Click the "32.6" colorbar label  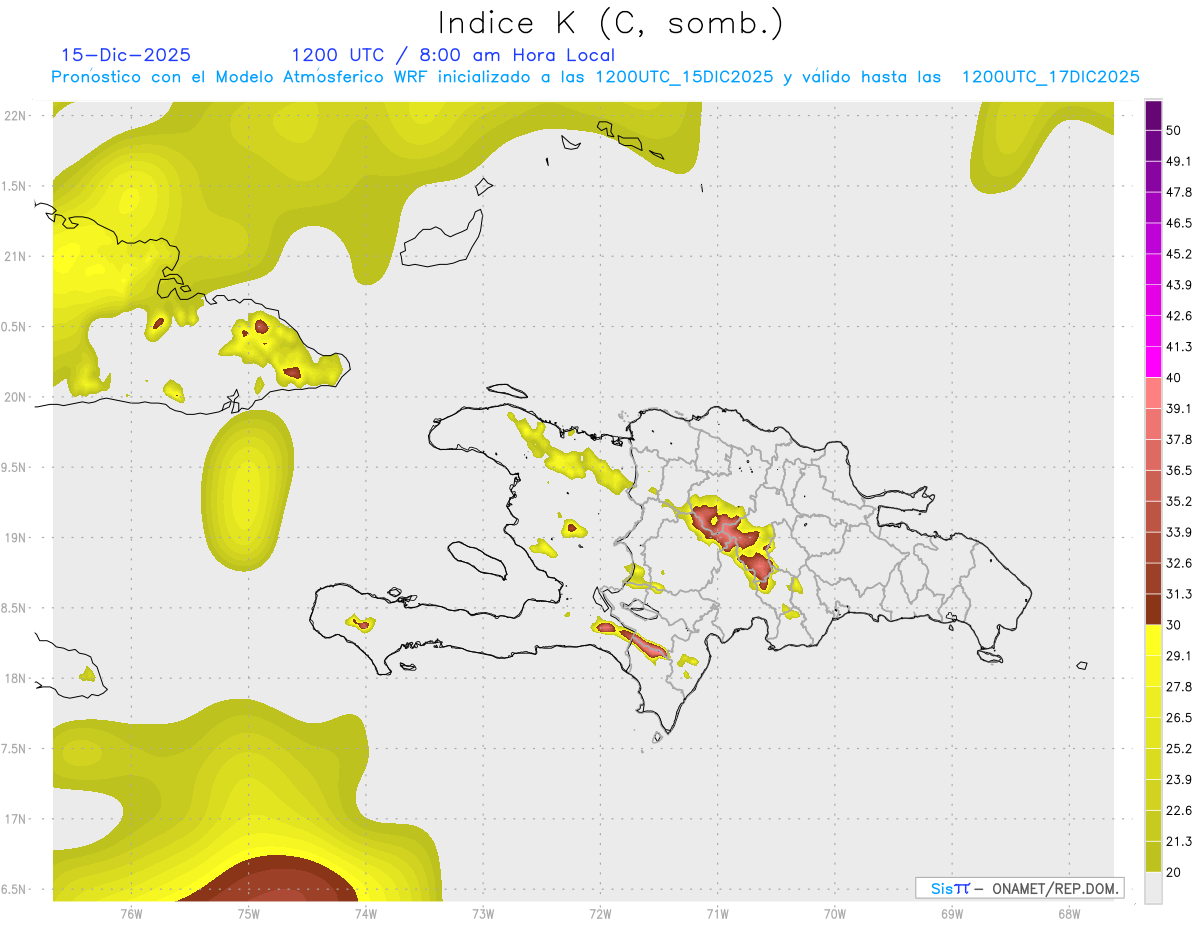point(1179,563)
